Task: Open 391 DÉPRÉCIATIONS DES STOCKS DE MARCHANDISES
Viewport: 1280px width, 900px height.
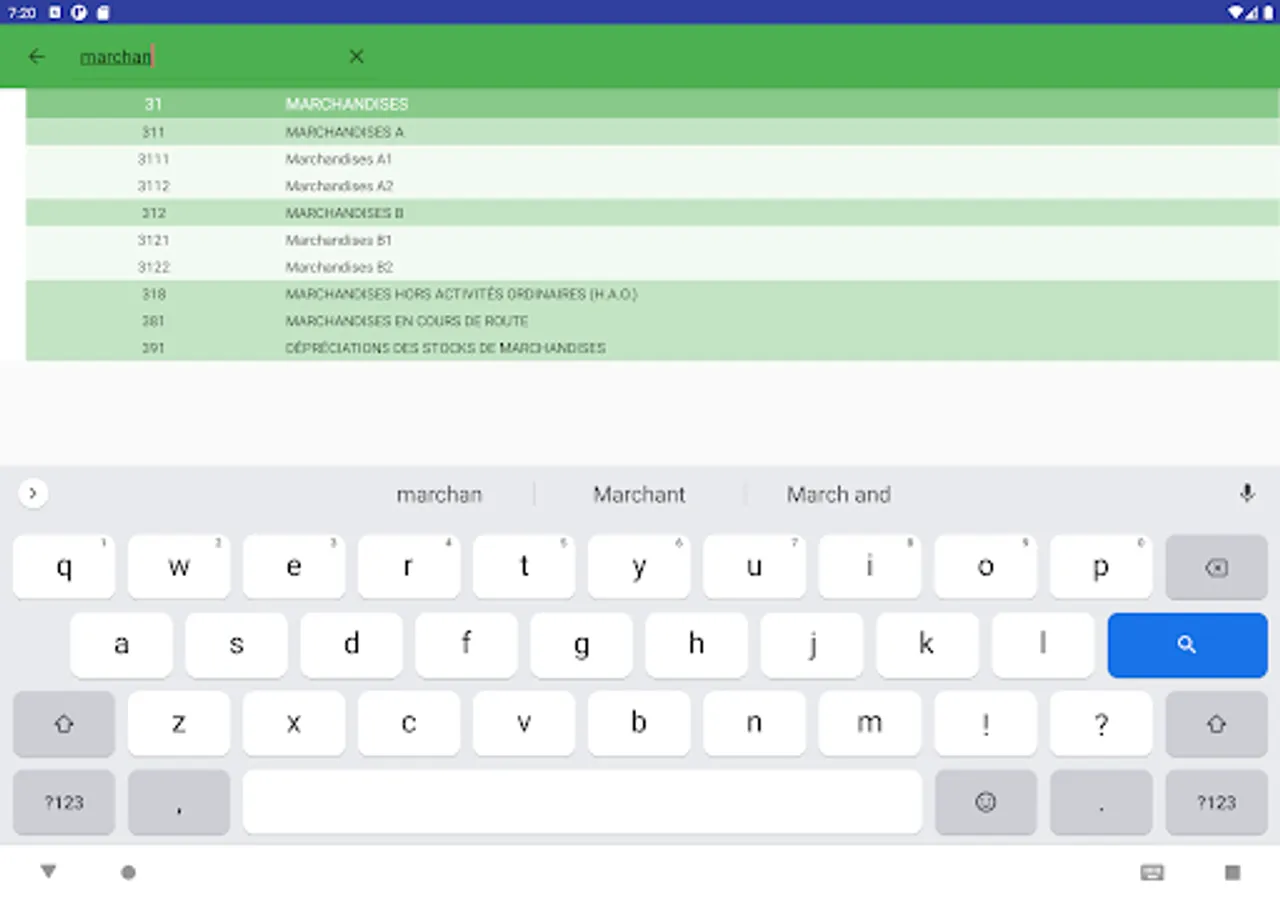Action: pos(652,348)
